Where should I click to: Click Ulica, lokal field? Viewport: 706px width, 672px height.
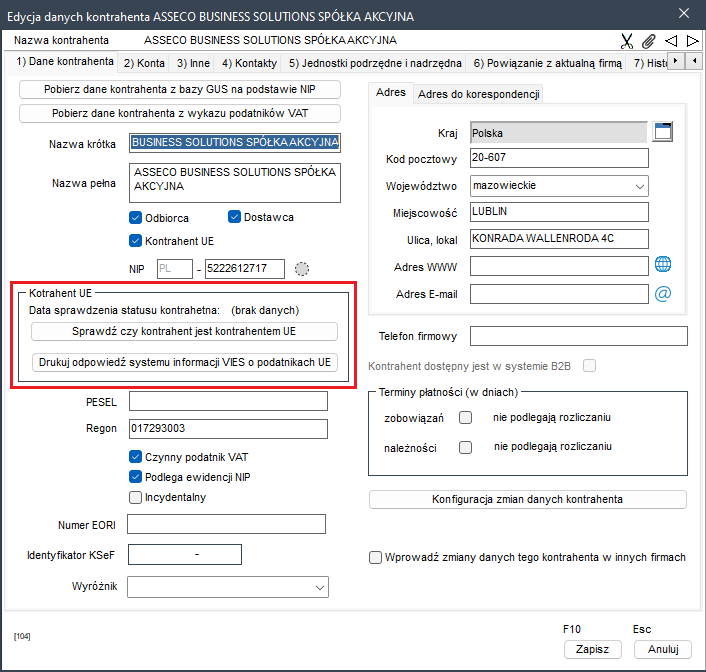[x=559, y=239]
